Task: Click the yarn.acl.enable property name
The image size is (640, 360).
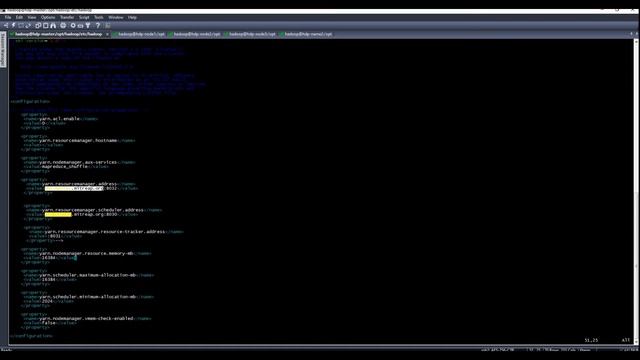Action: tap(60, 119)
